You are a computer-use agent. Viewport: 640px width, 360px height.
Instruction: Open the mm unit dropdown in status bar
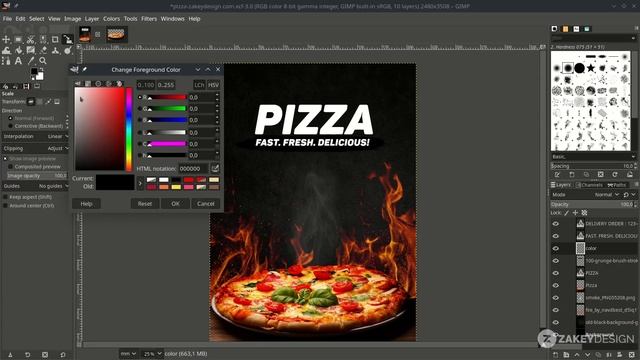[128, 353]
